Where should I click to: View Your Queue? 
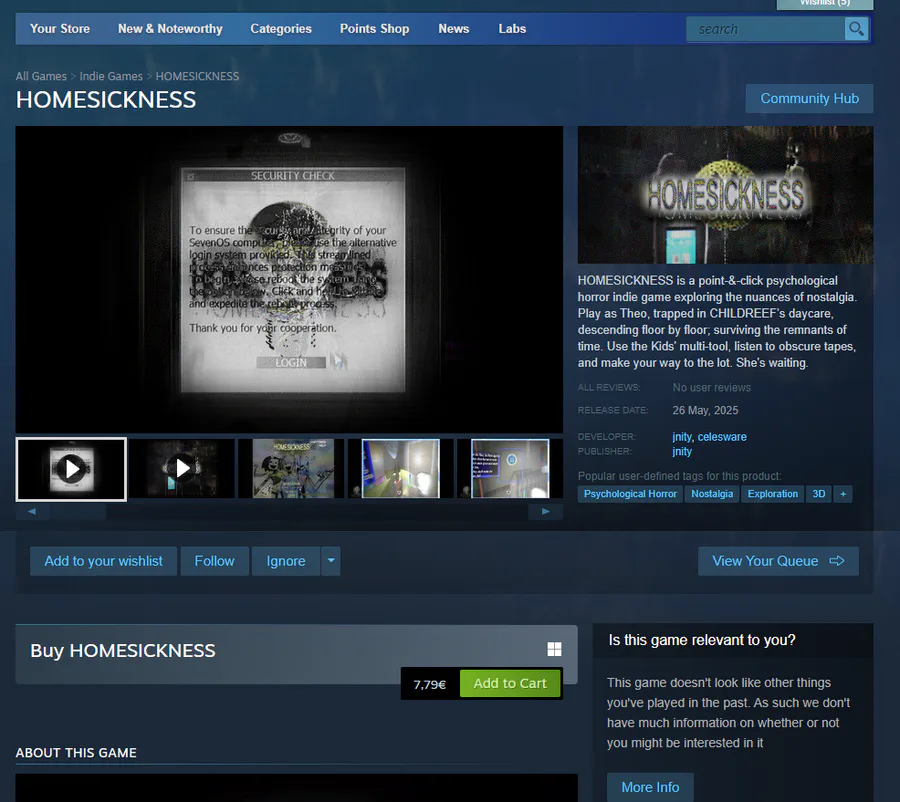[778, 561]
